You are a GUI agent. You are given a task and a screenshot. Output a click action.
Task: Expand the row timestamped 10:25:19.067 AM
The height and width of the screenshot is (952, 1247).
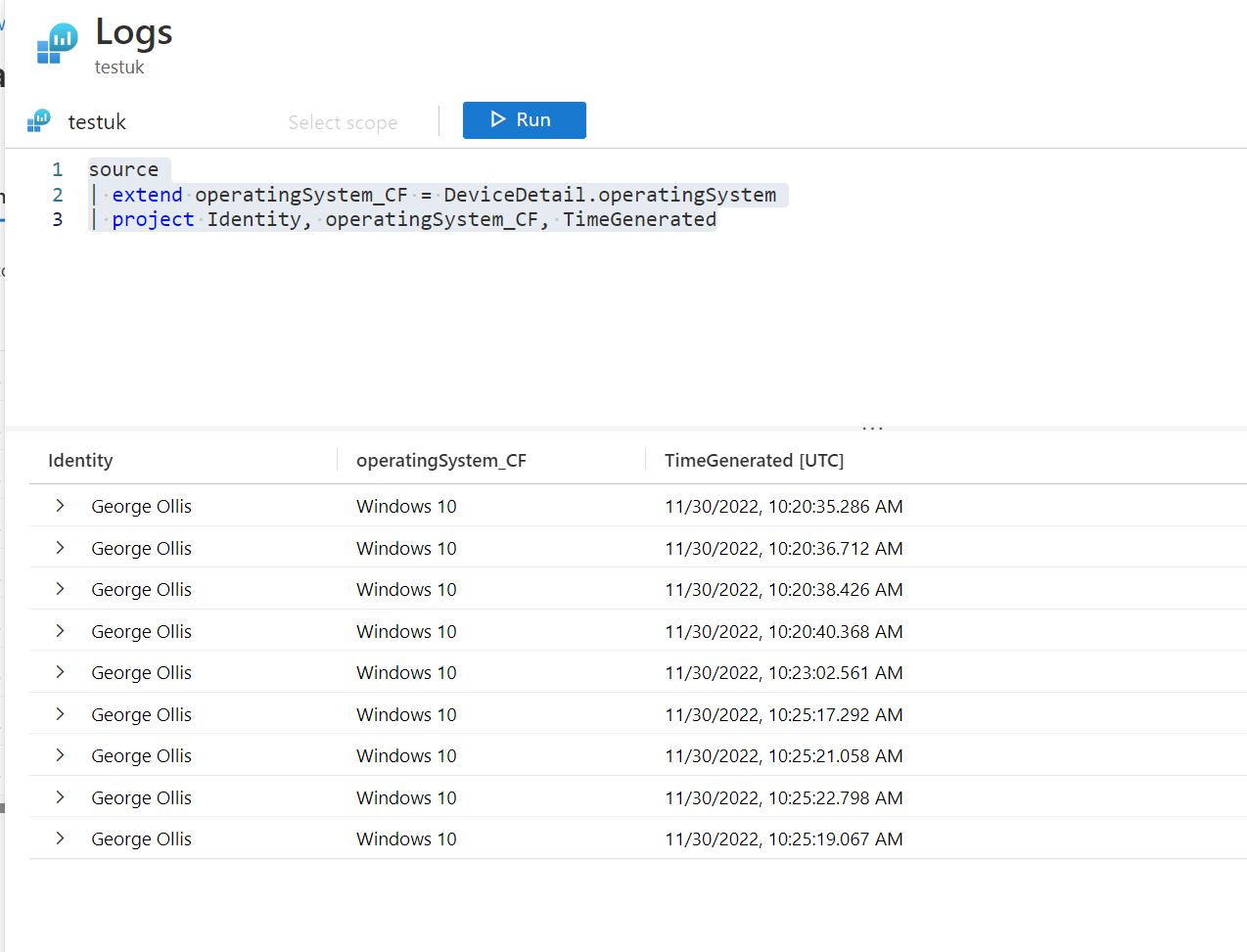[60, 839]
